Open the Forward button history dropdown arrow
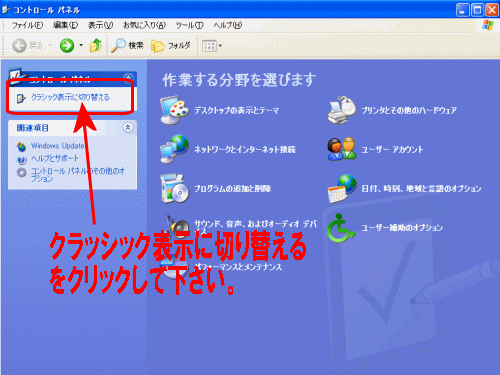Screen dimensions: 500x375 tap(81, 45)
